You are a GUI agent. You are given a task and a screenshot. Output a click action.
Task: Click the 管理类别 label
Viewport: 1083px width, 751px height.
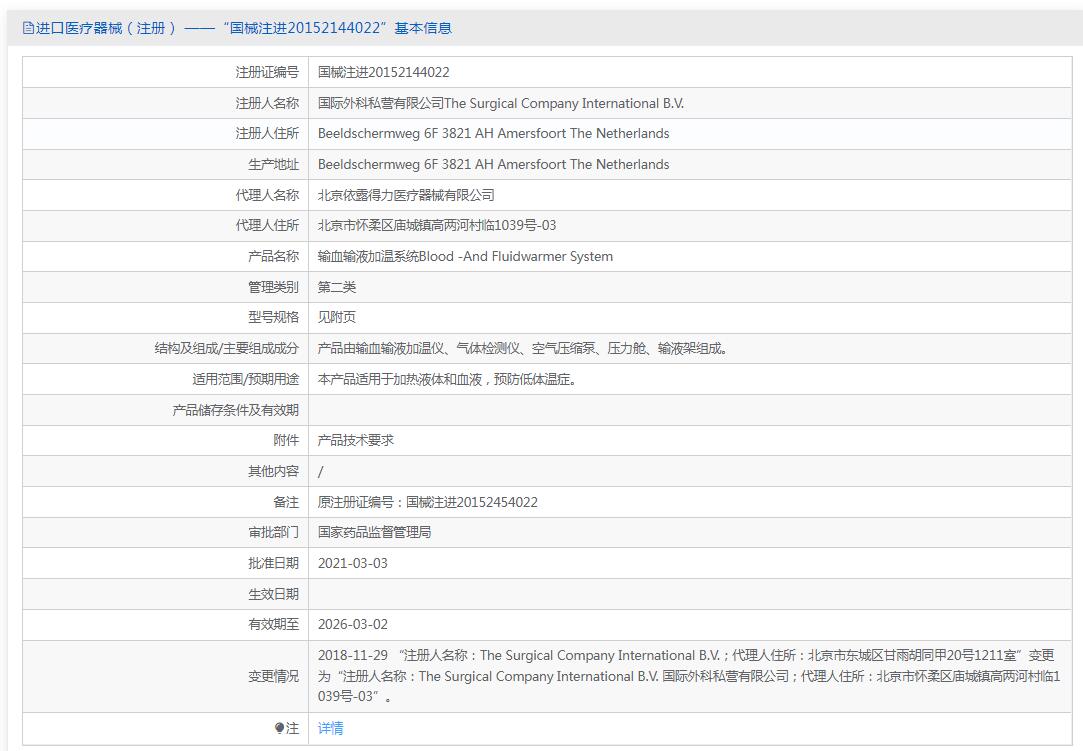(273, 287)
